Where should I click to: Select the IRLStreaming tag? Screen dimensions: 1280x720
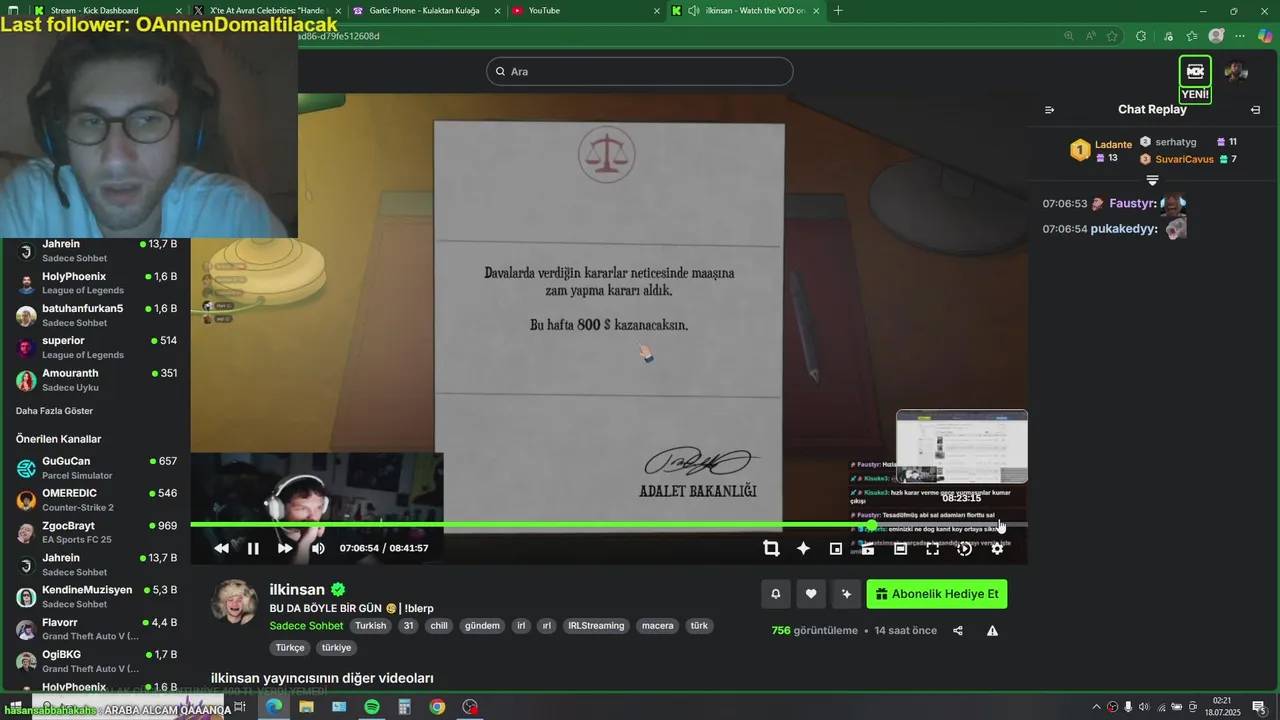[x=596, y=626]
